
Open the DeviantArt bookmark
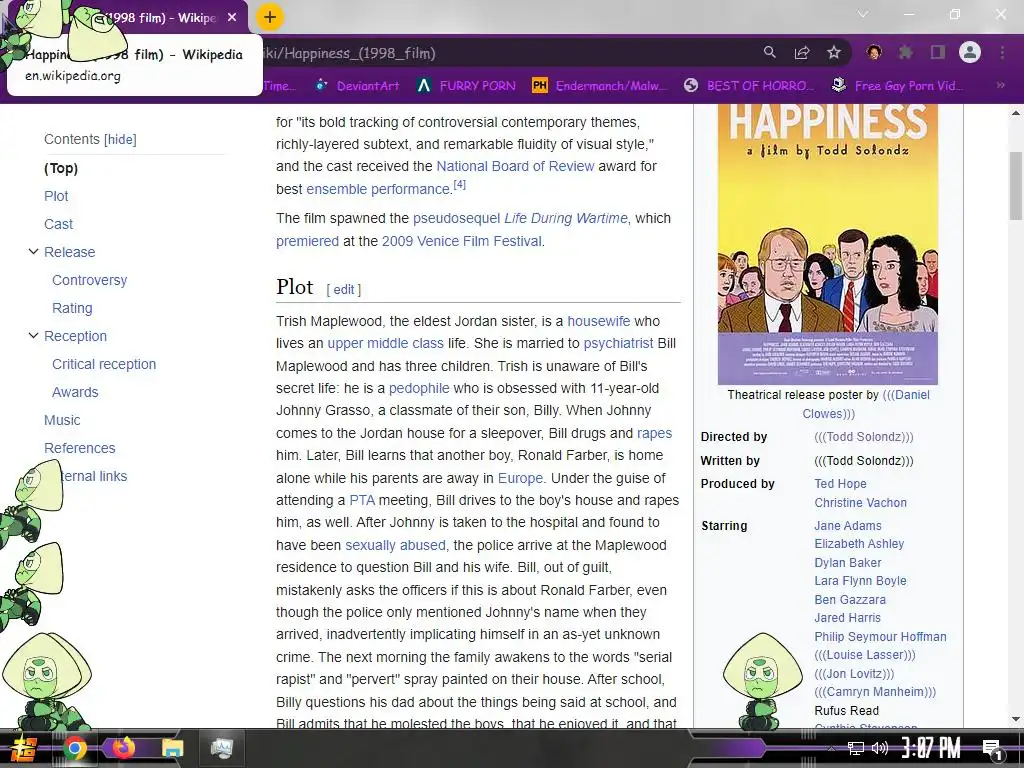click(x=357, y=86)
